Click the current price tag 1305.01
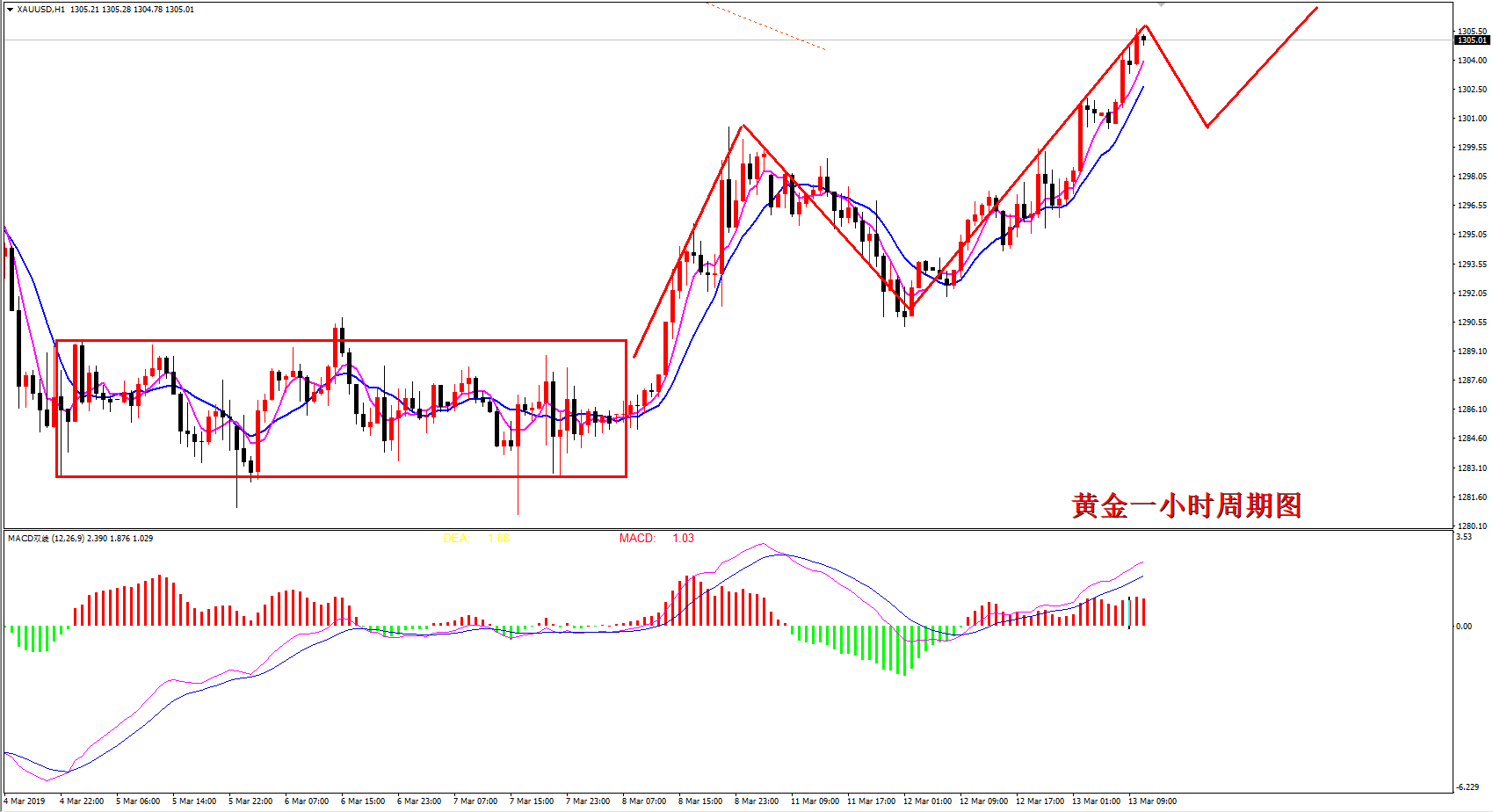1493x812 pixels. [x=1472, y=40]
